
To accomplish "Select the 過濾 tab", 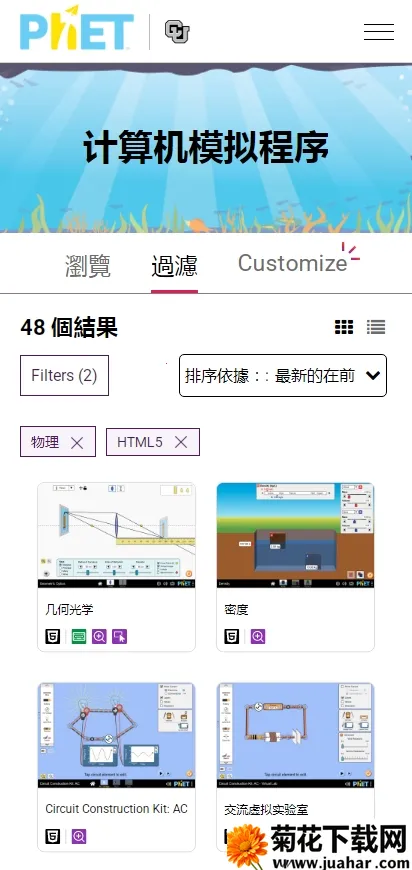I will [x=174, y=266].
